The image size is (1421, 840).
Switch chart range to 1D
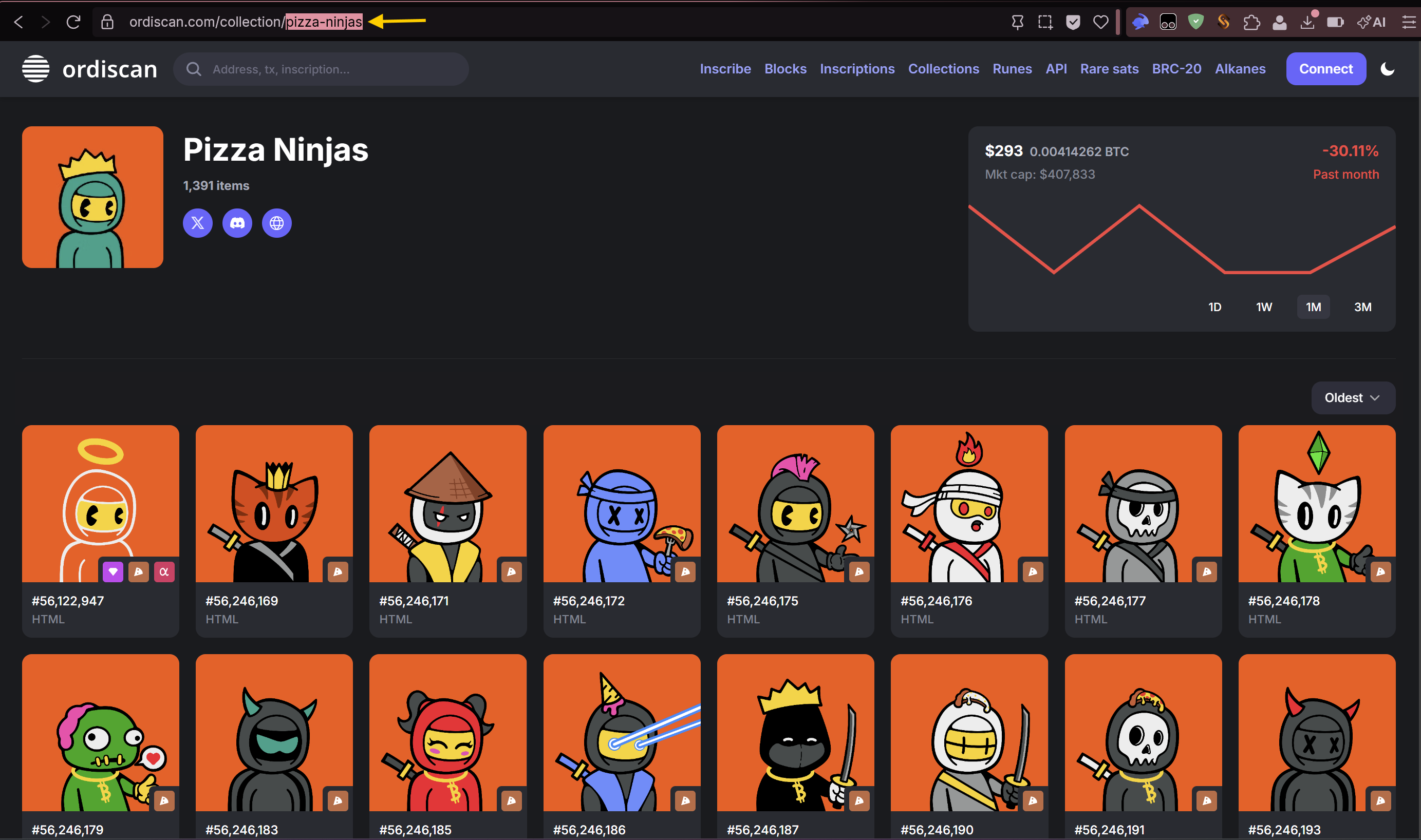1214,307
